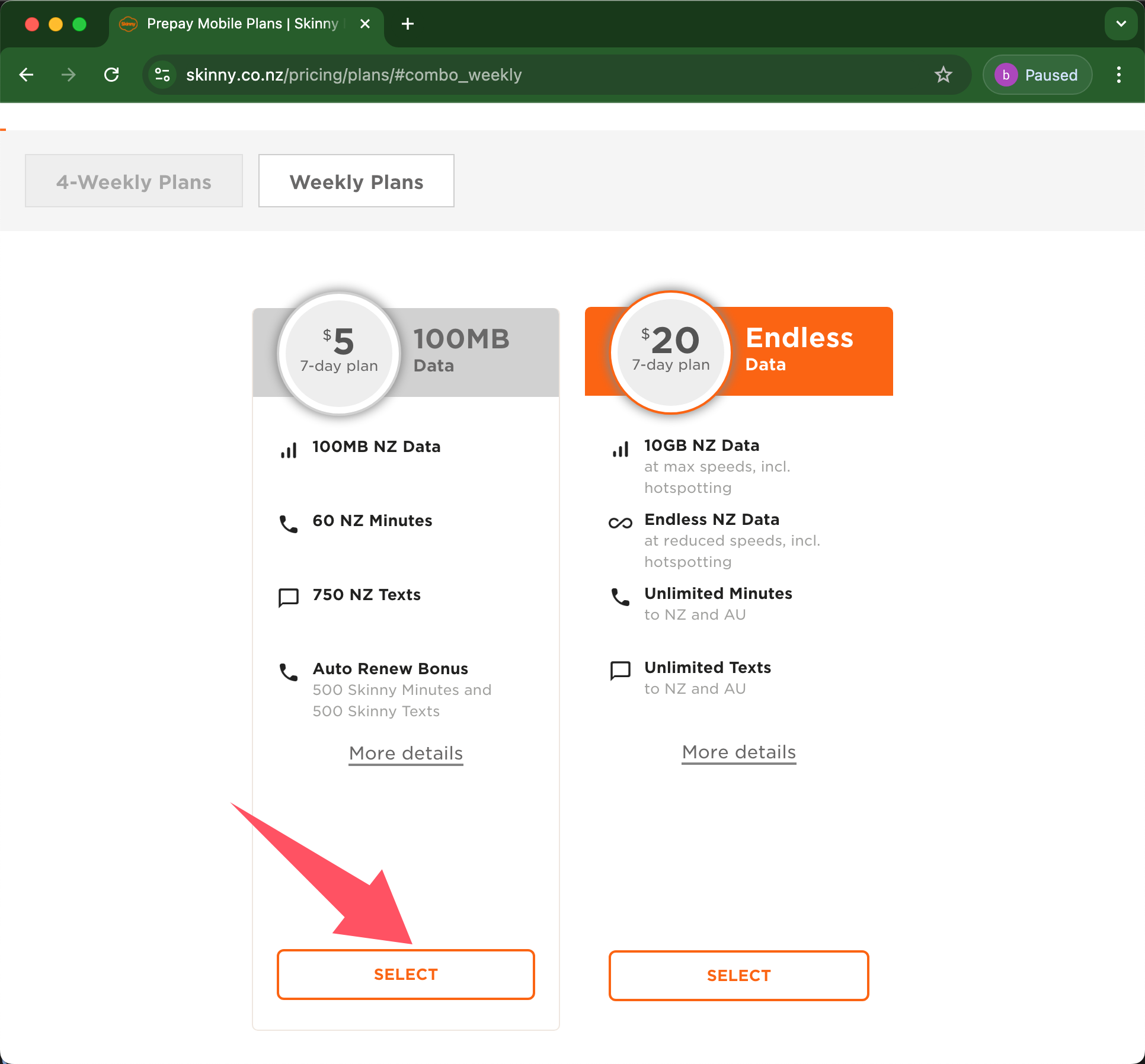Click the phone icon beside 60 NZ Minutes
This screenshot has height=1064, width=1145.
289,524
